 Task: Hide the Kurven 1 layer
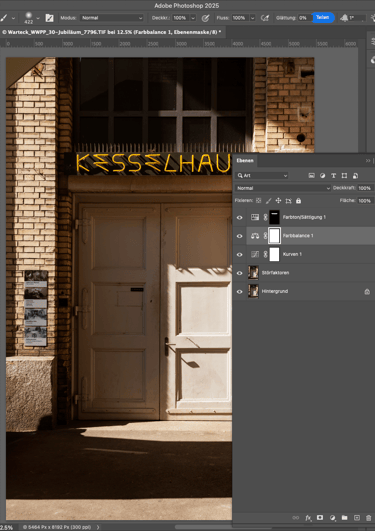(x=239, y=254)
